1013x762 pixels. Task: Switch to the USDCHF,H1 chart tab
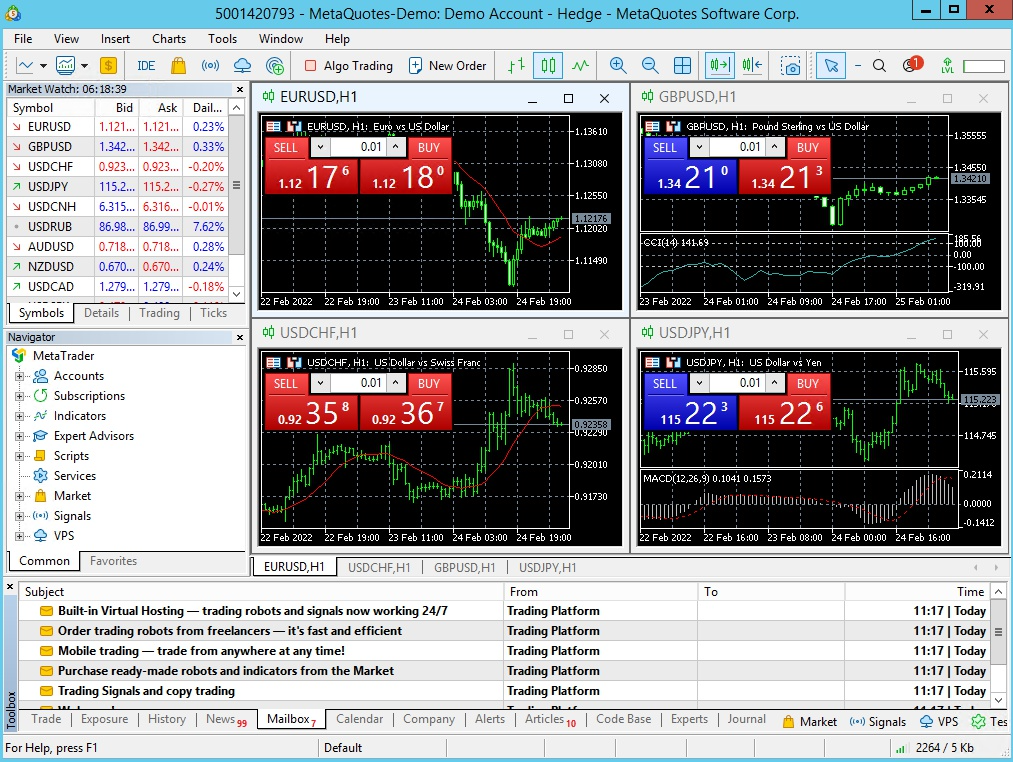click(x=379, y=567)
